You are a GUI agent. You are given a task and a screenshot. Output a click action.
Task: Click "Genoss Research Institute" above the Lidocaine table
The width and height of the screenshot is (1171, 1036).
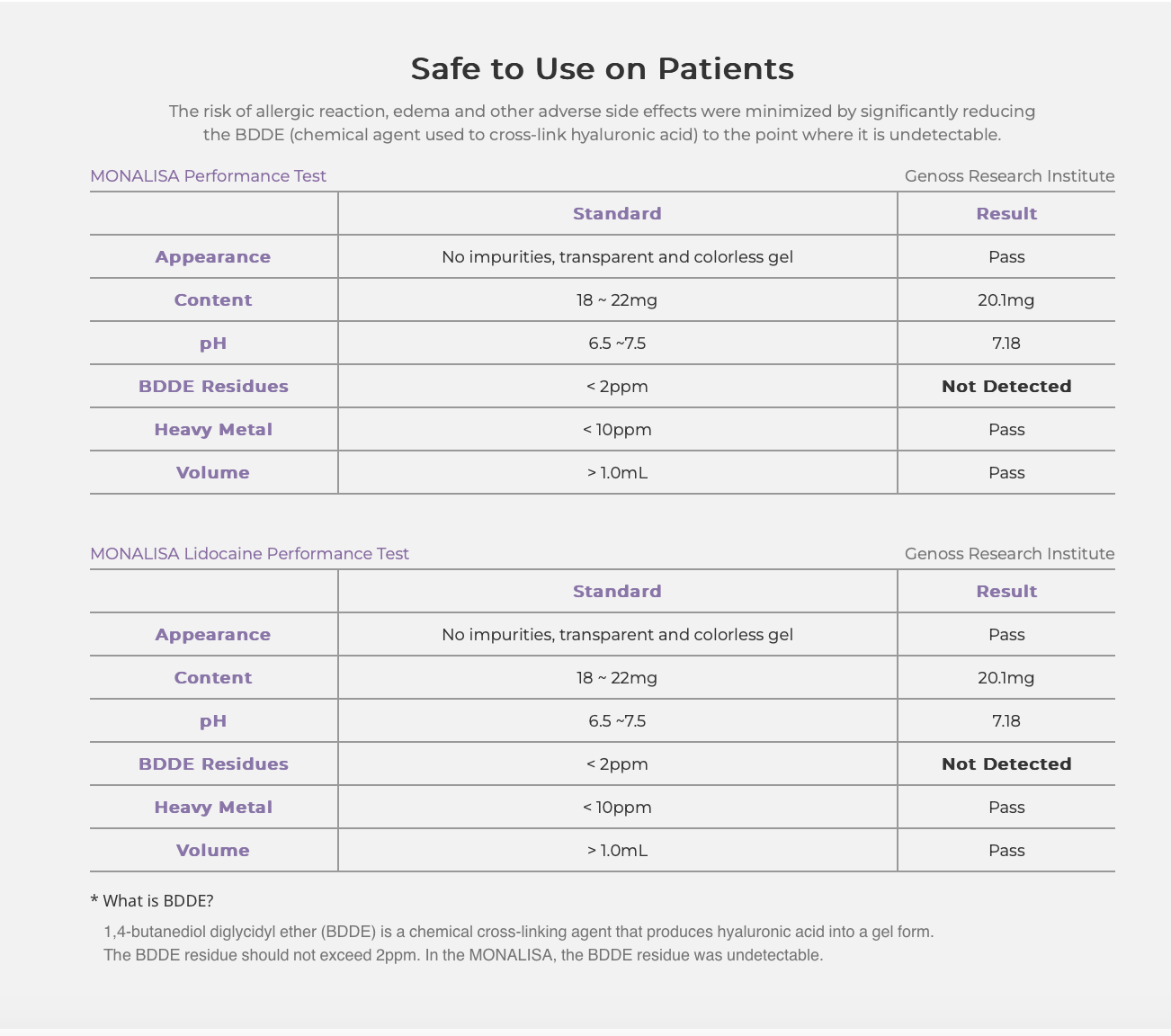1009,554
